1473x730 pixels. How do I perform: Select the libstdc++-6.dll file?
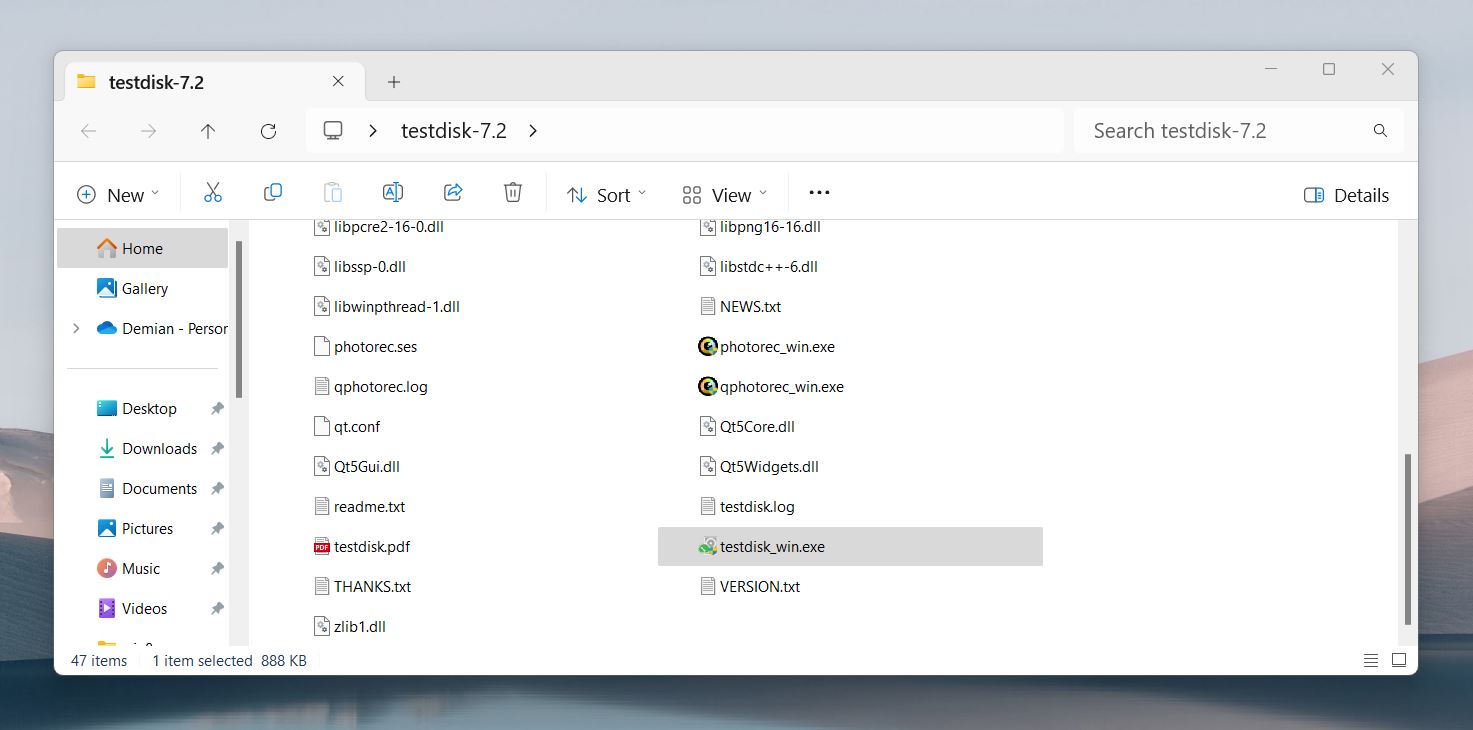[759, 267]
